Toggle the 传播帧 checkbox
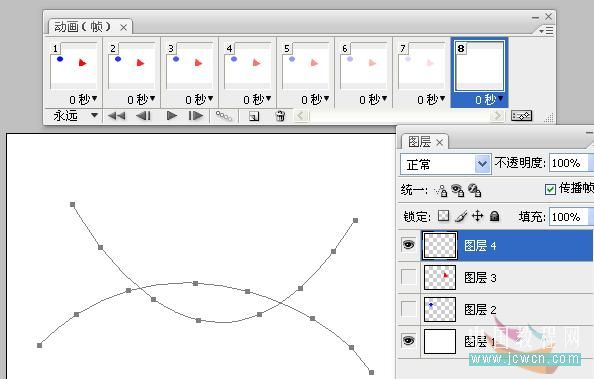The height and width of the screenshot is (379, 594). [x=550, y=189]
